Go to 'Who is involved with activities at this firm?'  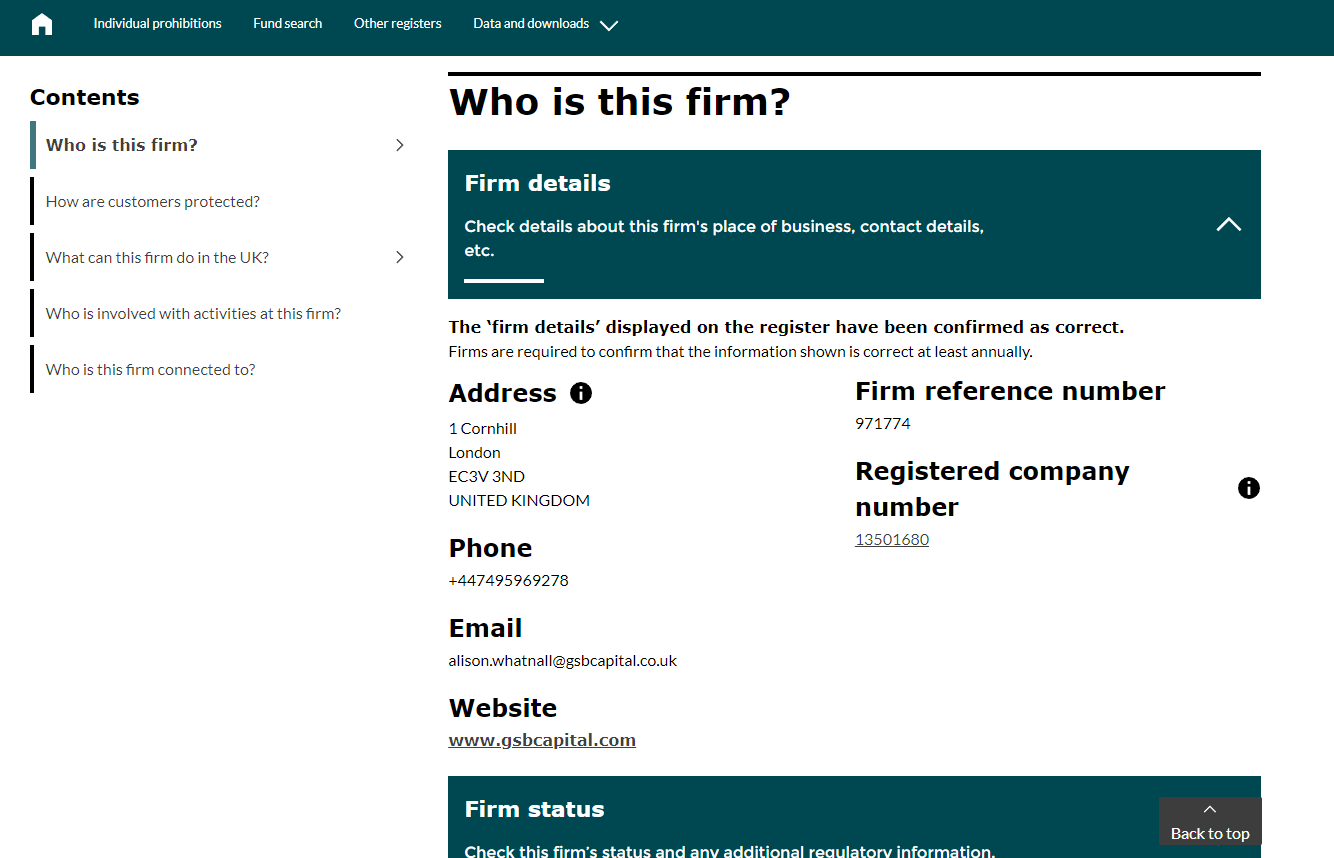click(x=193, y=313)
